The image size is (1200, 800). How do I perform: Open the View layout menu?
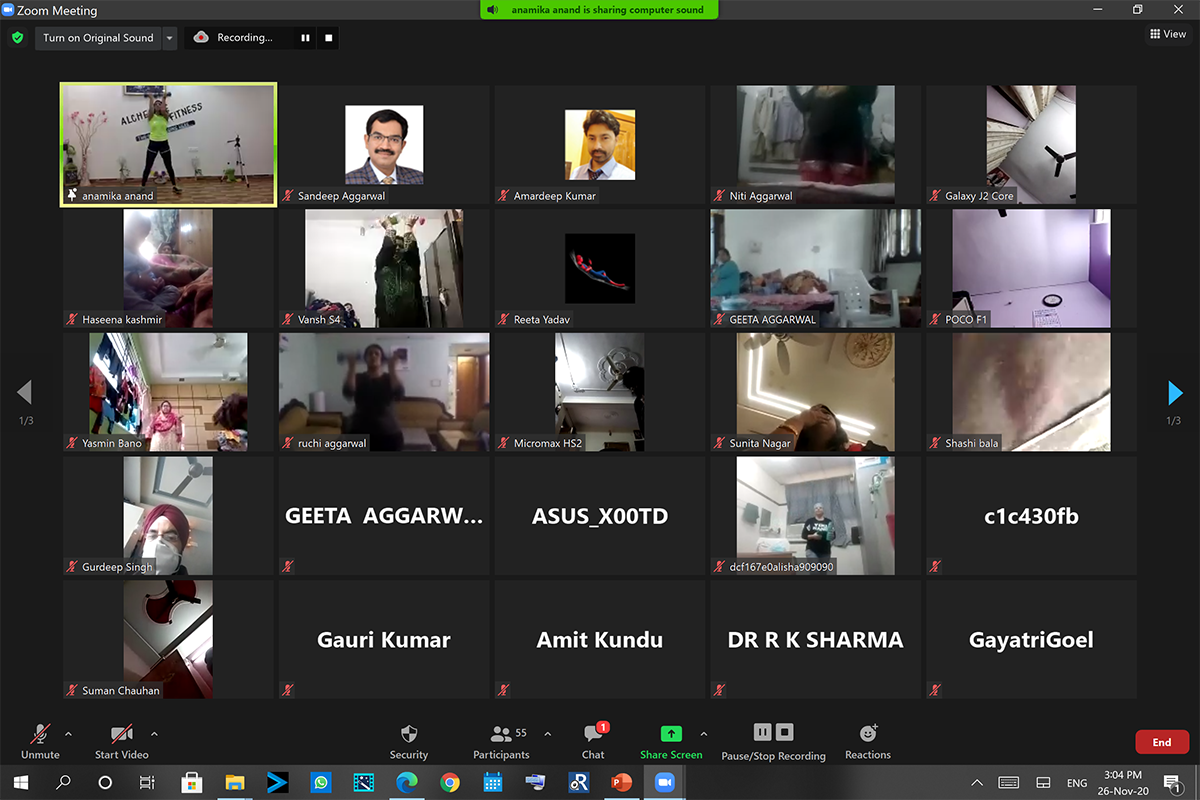point(1168,34)
